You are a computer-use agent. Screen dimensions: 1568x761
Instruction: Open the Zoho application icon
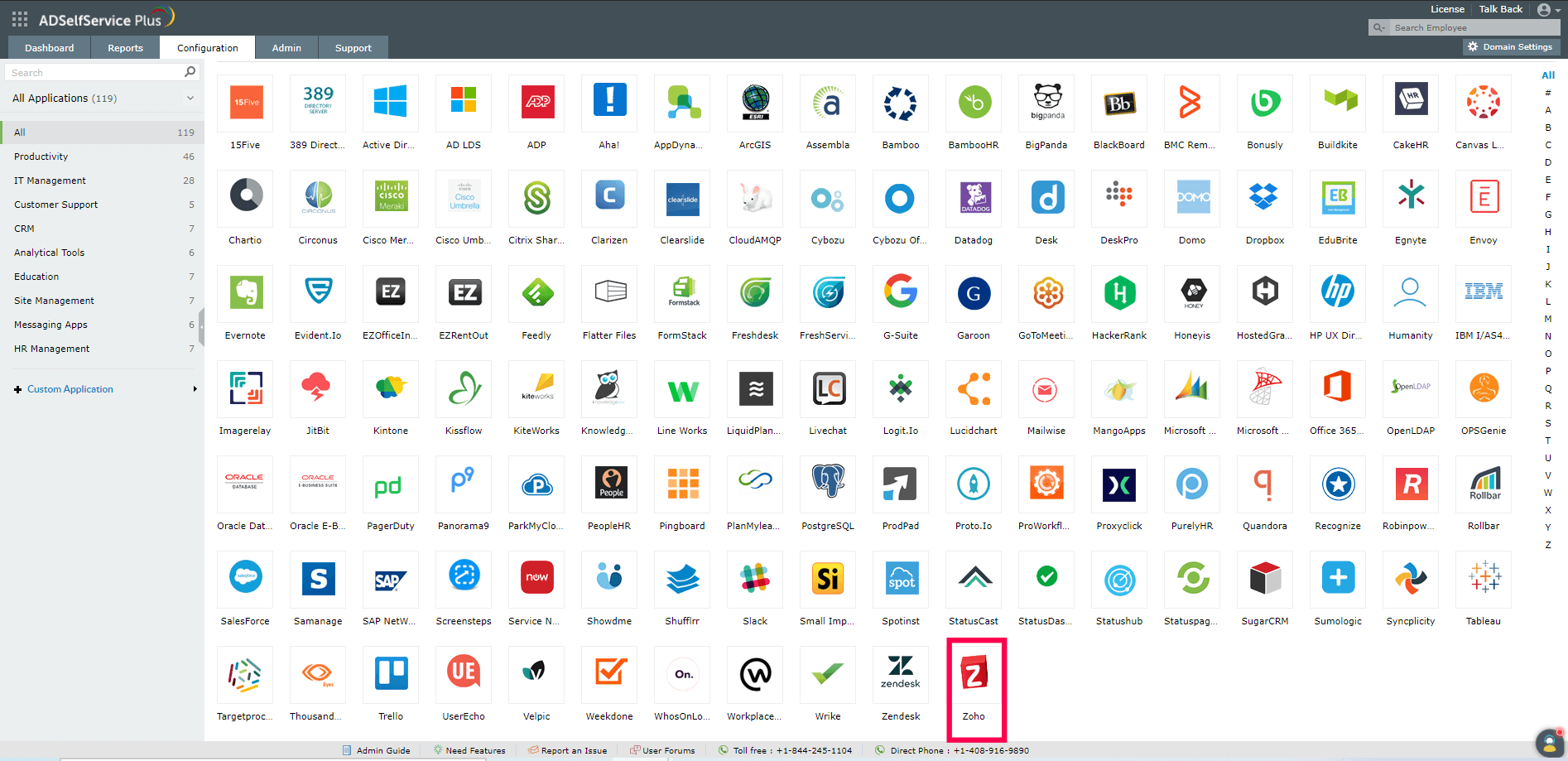click(x=974, y=674)
